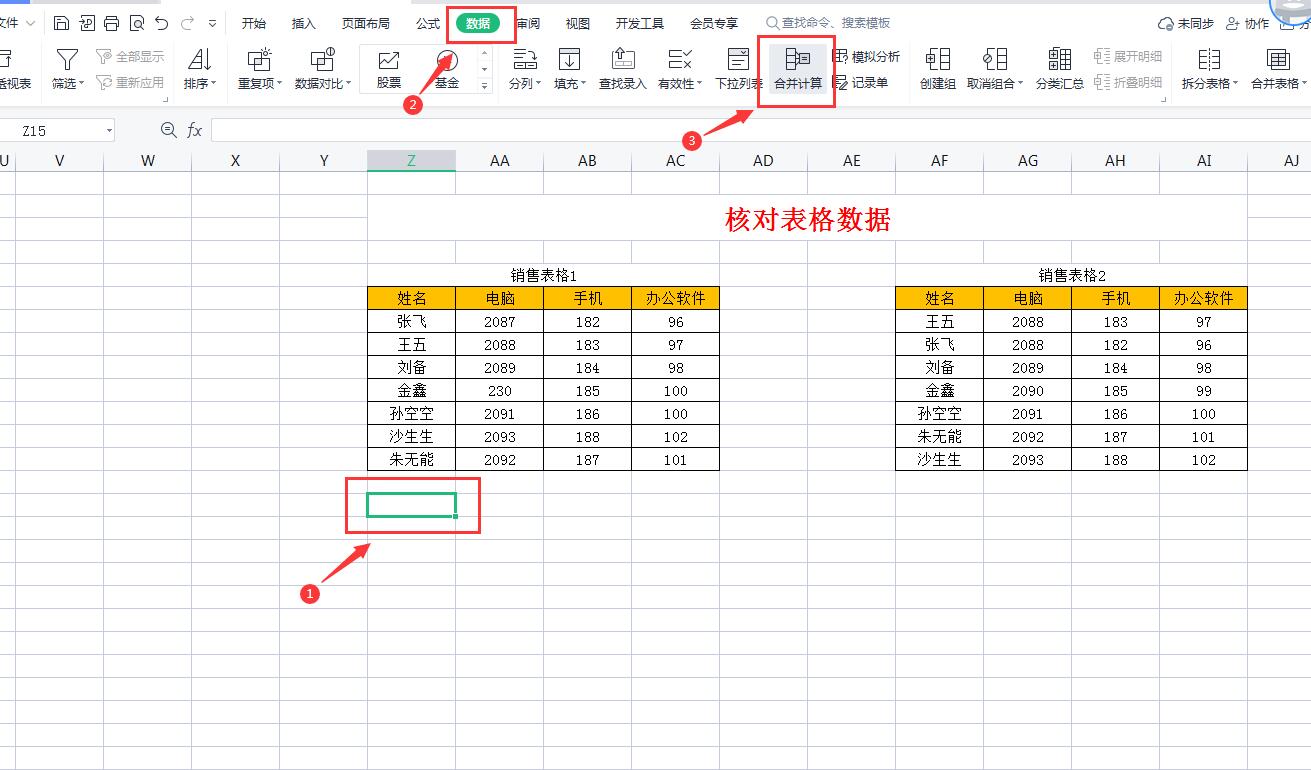Viewport: 1311px width, 770px height.
Task: Step the data types gallery up one row
Action: (485, 54)
